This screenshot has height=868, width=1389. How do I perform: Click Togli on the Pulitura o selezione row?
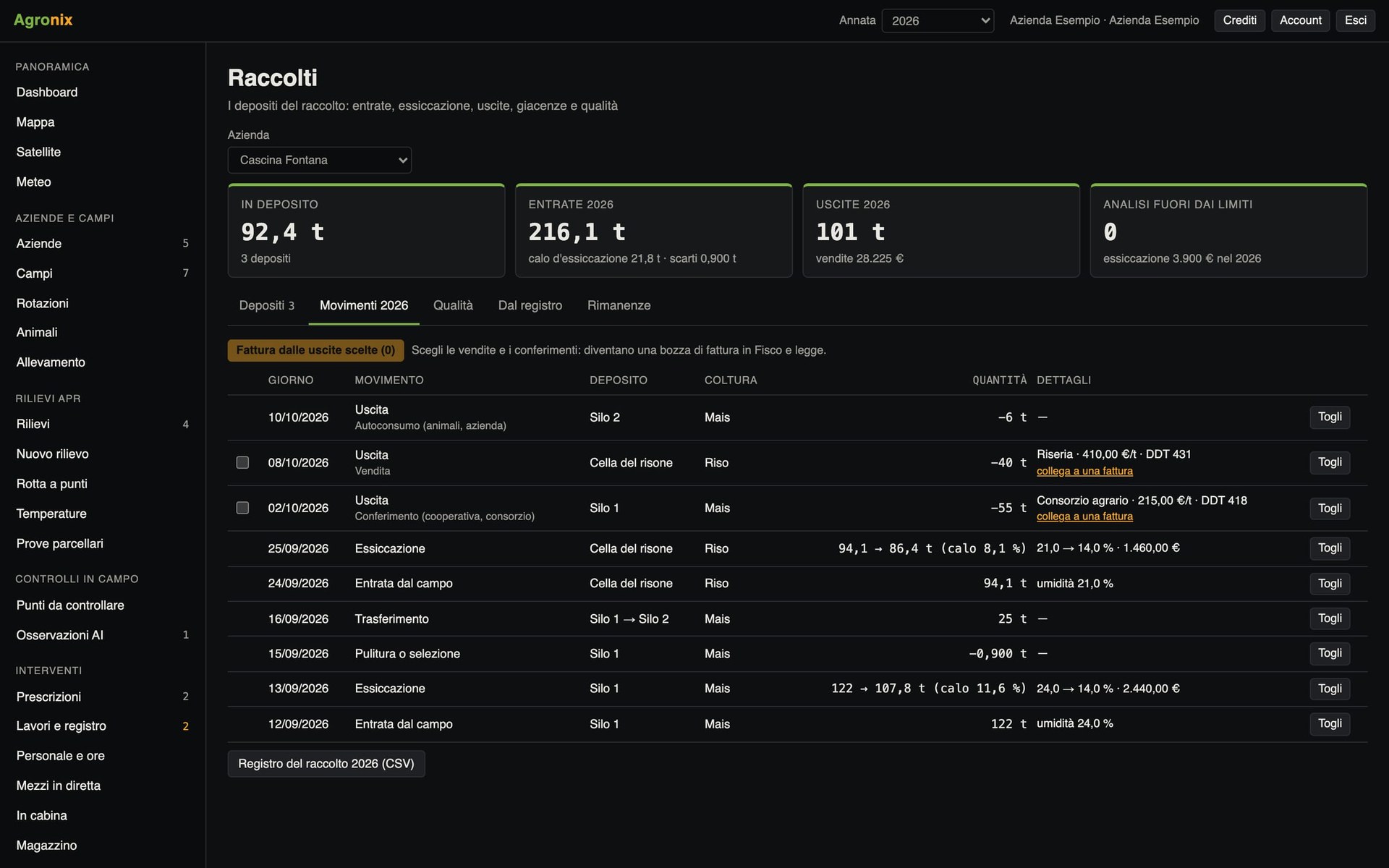pos(1330,653)
